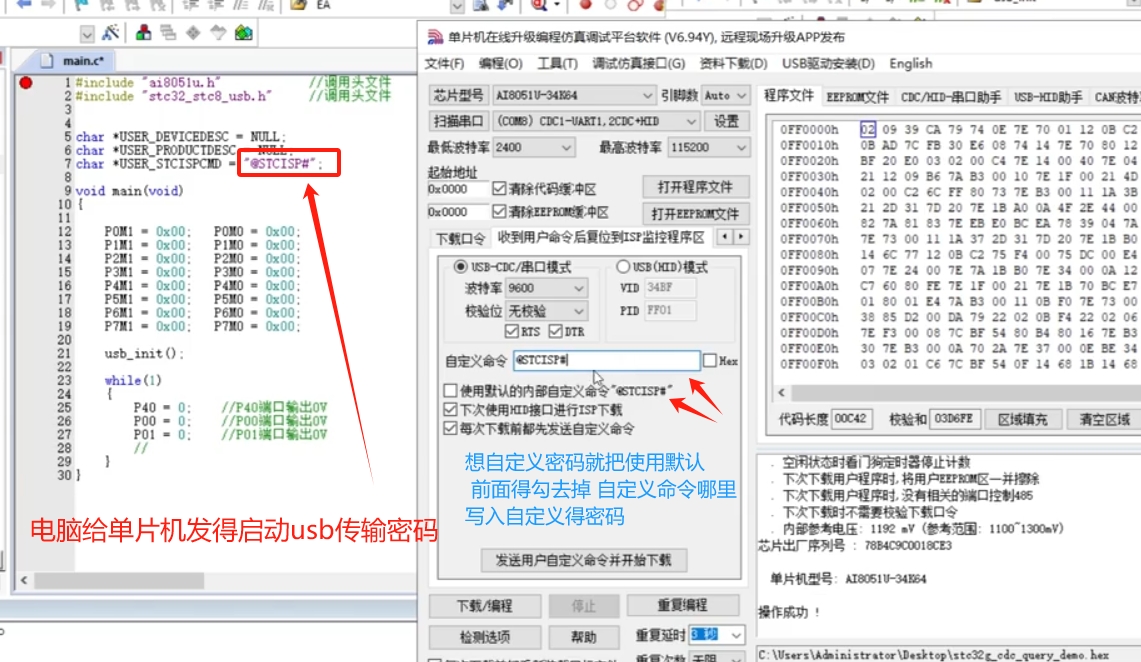Switch to the EEPROM文件 tab
Screen dimensions: 1141x662
857,96
